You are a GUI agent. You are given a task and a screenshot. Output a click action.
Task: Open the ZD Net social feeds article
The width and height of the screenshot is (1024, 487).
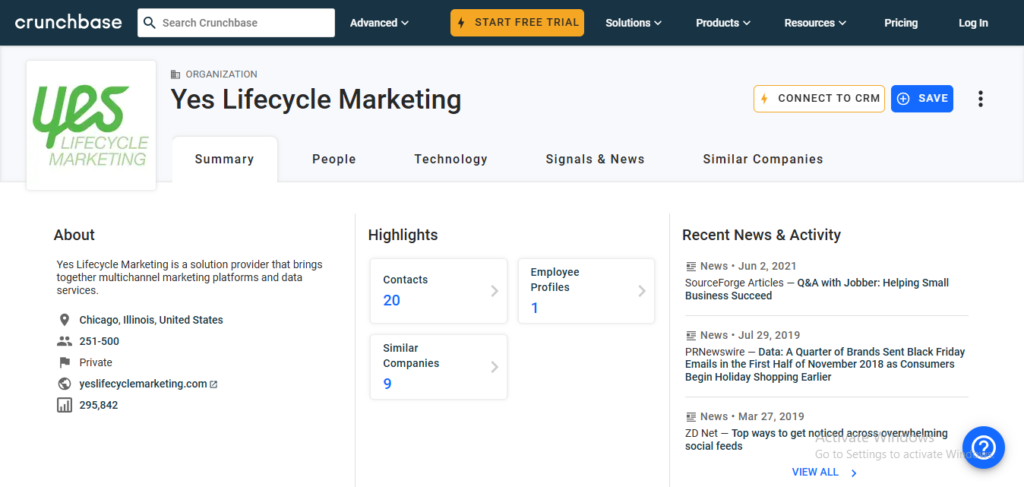point(816,439)
